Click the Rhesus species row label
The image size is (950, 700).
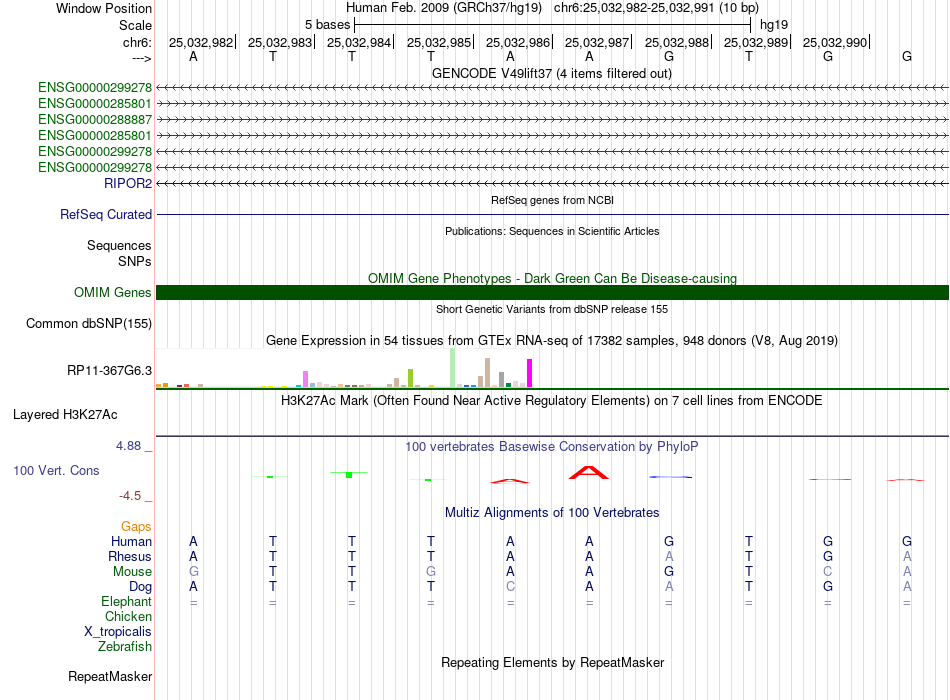(130, 556)
